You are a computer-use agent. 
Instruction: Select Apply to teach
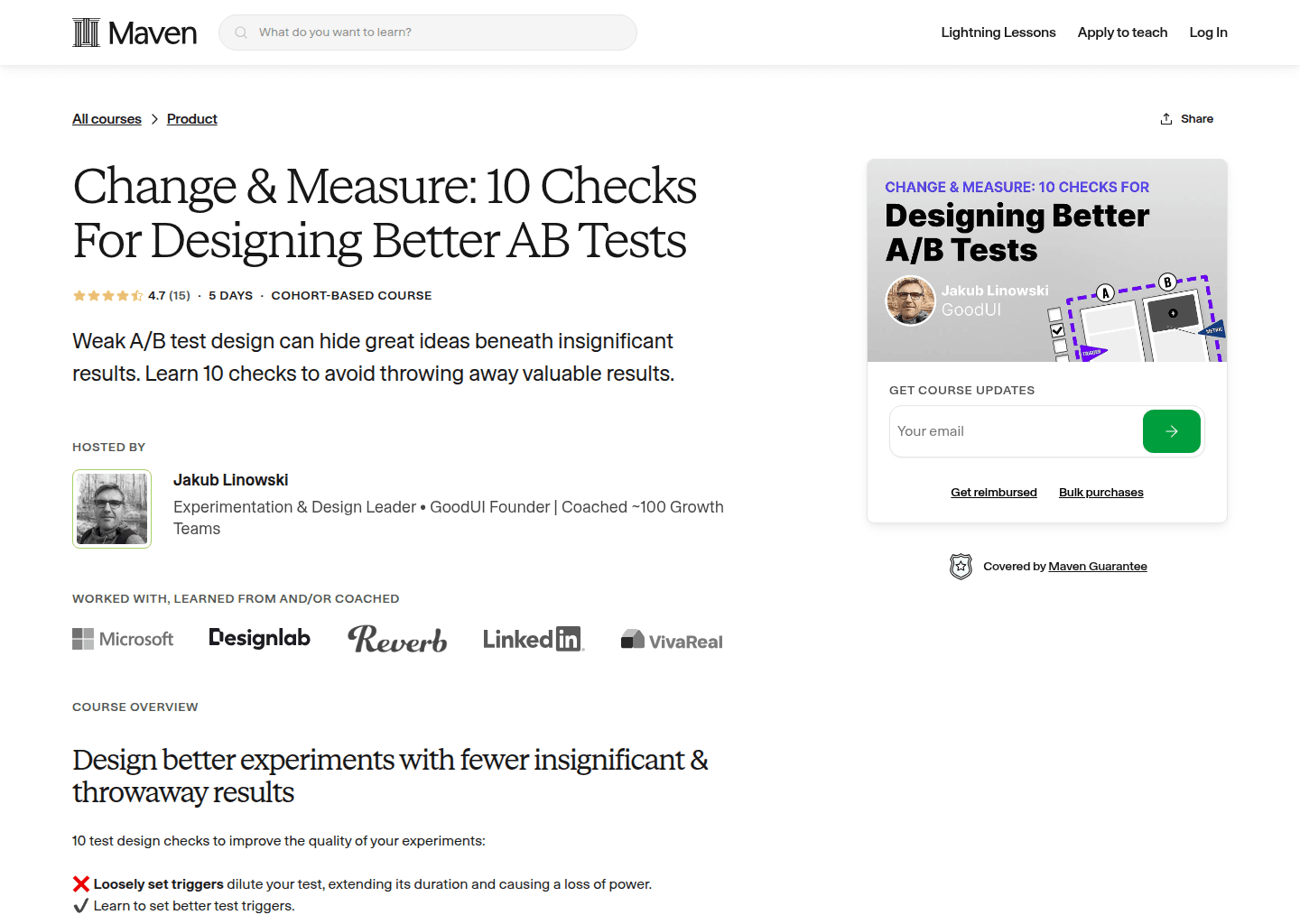[1122, 32]
